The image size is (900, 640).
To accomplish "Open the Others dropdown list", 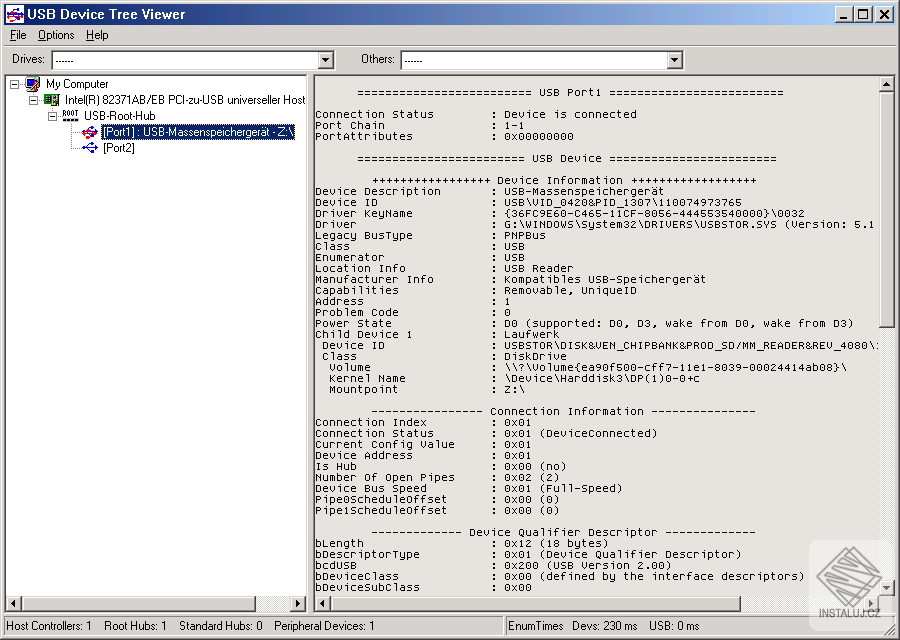I will (674, 60).
